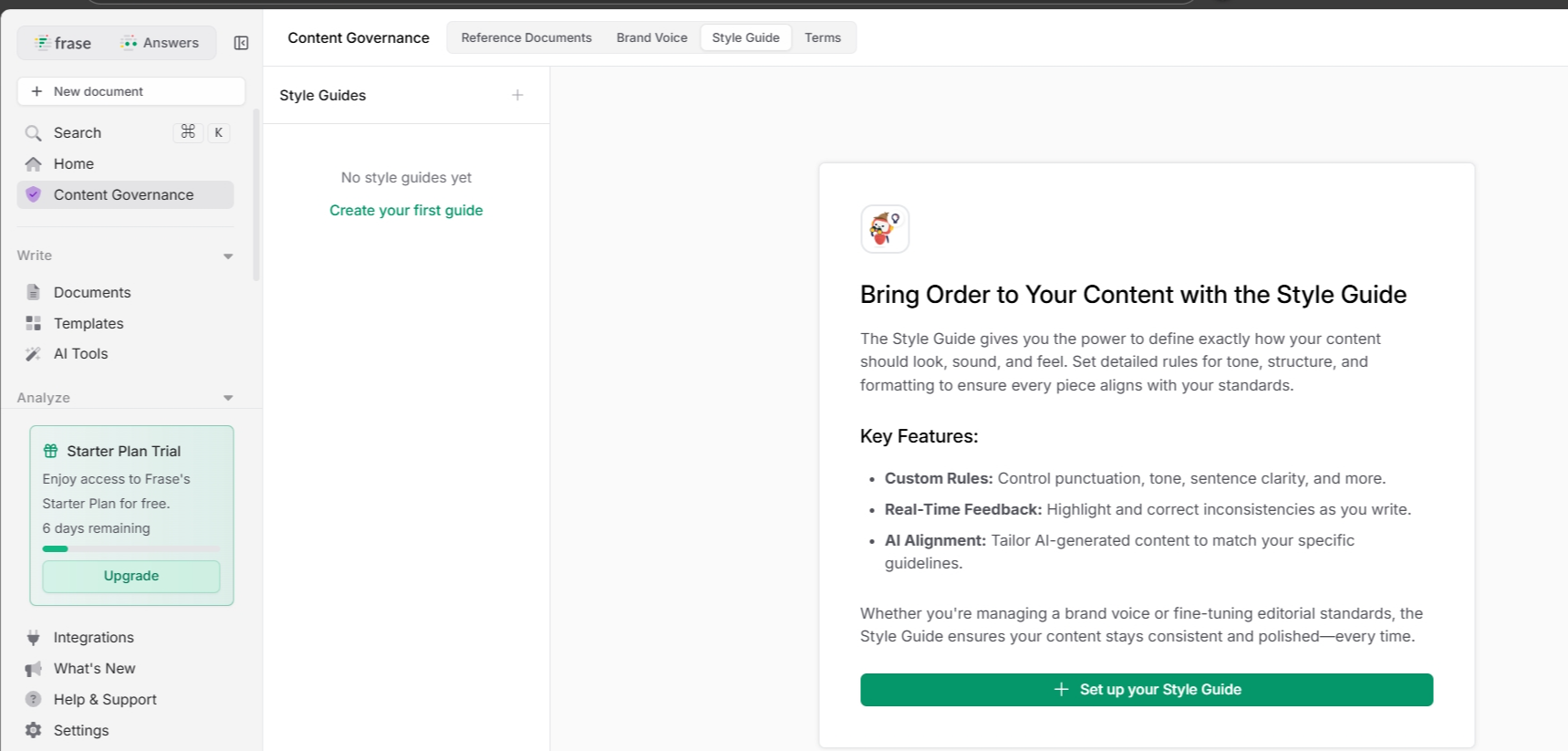Click the Home house icon
Screen dimensions: 1568x751
click(x=34, y=164)
